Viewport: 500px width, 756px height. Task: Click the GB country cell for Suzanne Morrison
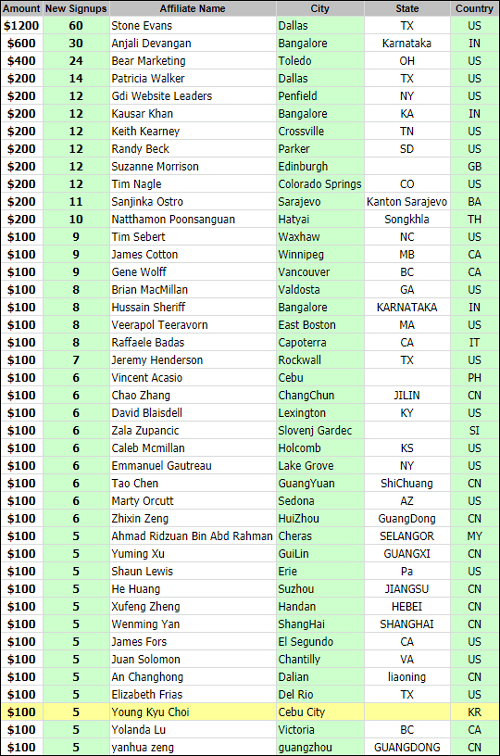click(474, 166)
